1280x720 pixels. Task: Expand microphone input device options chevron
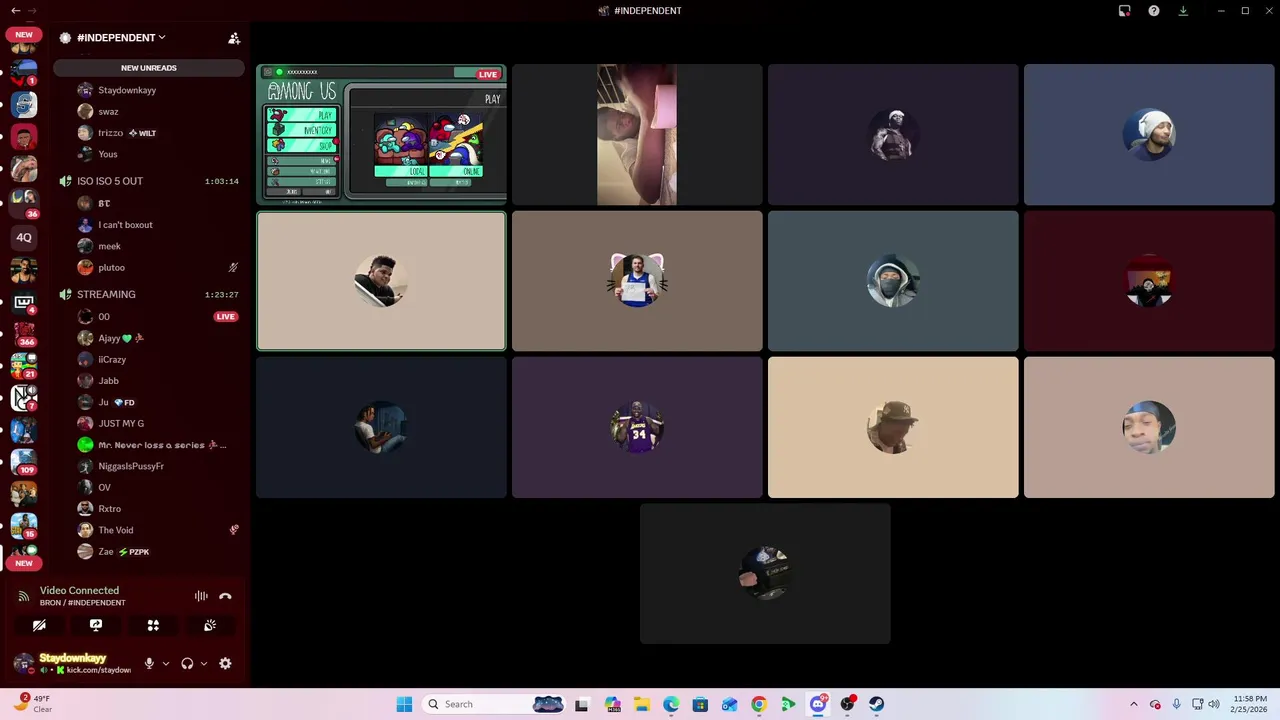166,663
